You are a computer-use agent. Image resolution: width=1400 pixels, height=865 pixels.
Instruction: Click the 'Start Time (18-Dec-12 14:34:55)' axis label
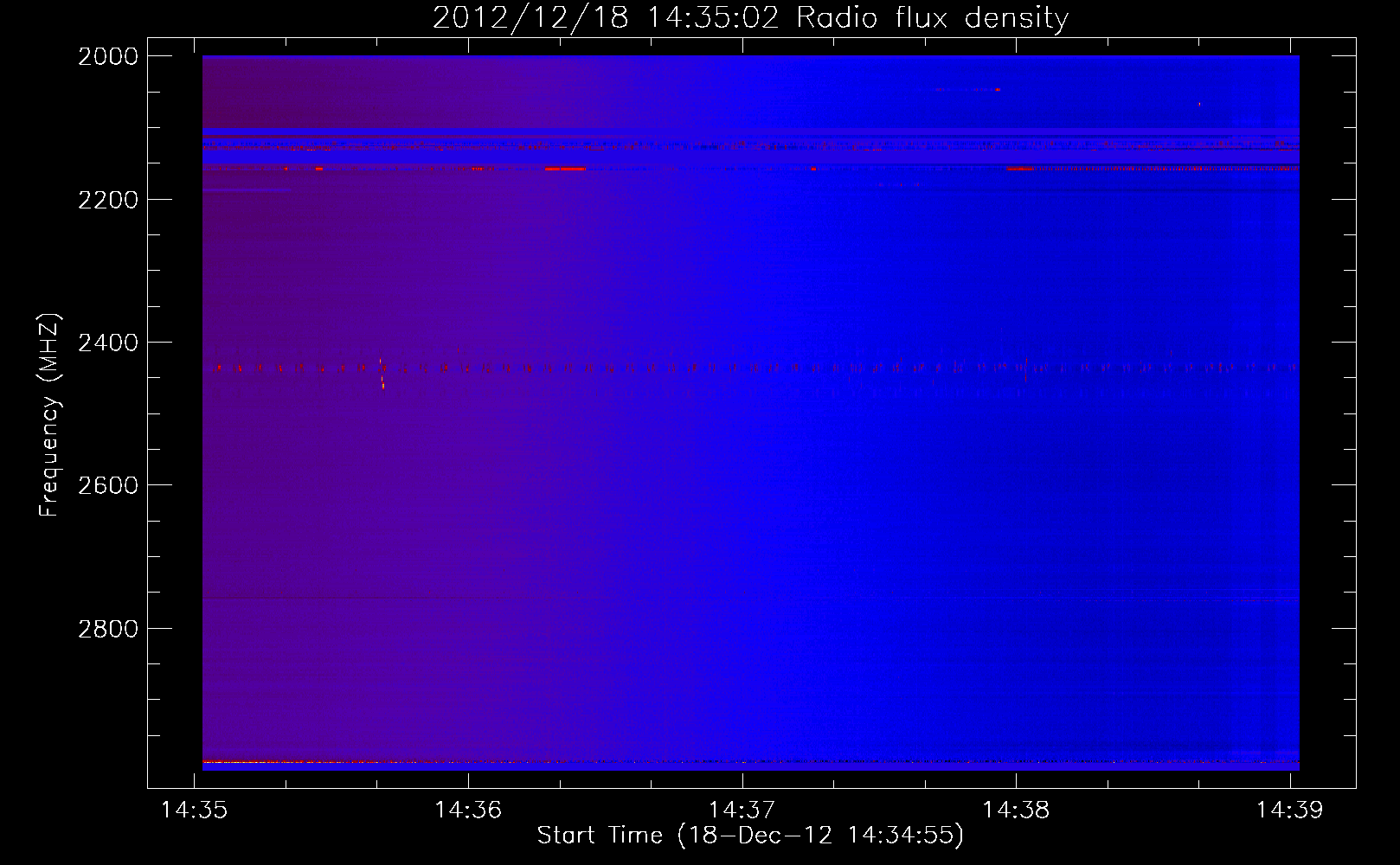tap(750, 836)
